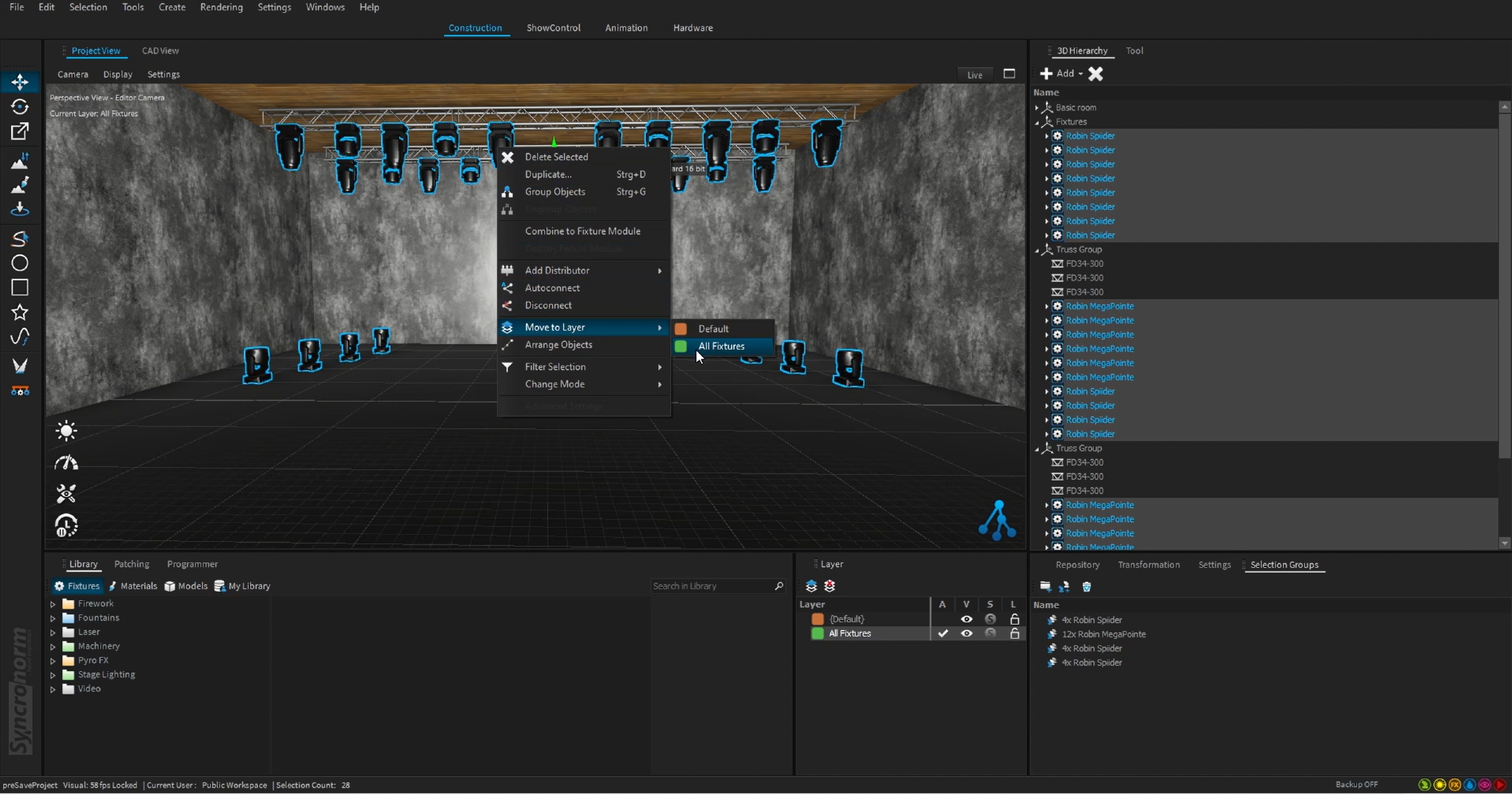Pick the circle shape tool
1512x794 pixels.
point(20,263)
